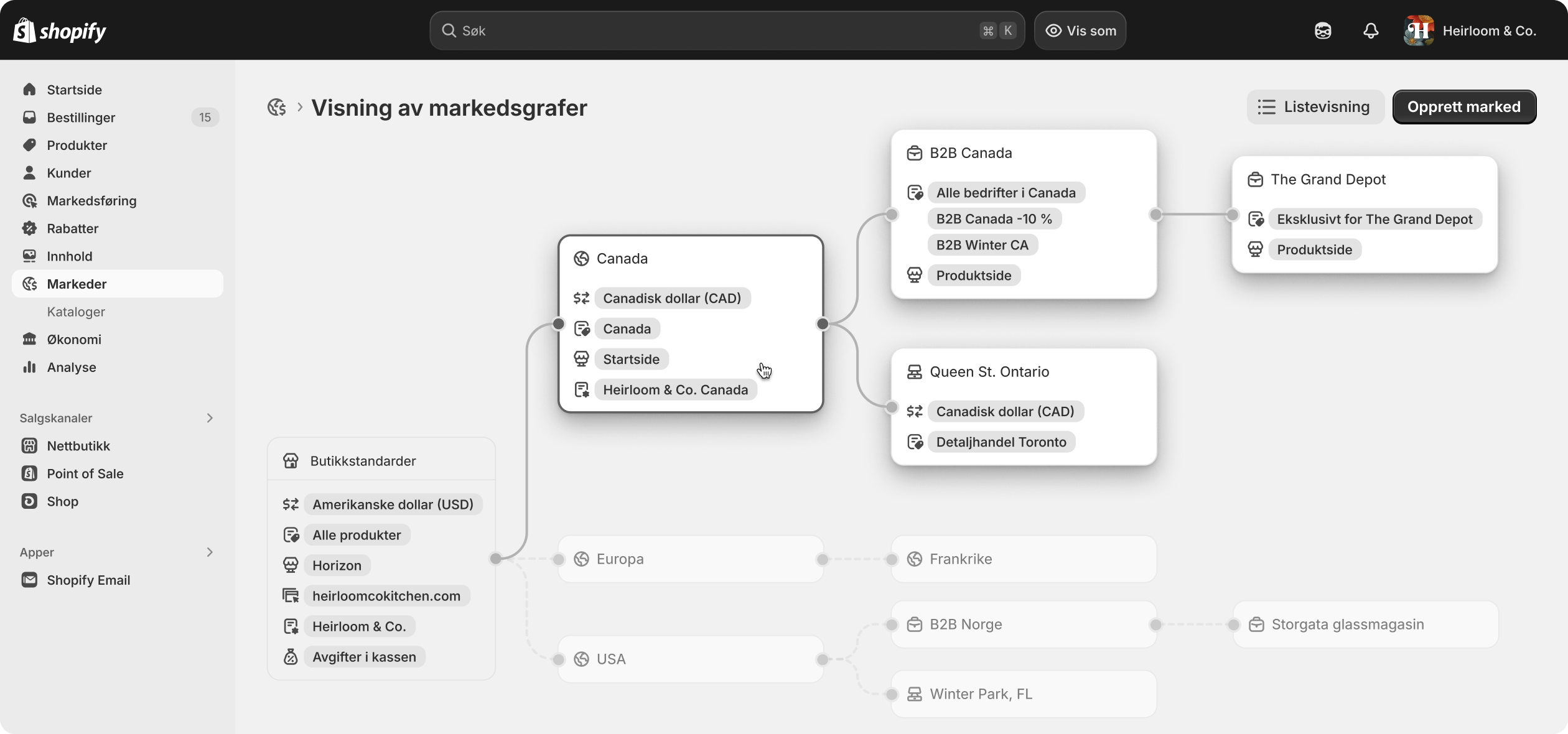
Task: Click the Queen St. Ontario location icon
Action: click(914, 372)
